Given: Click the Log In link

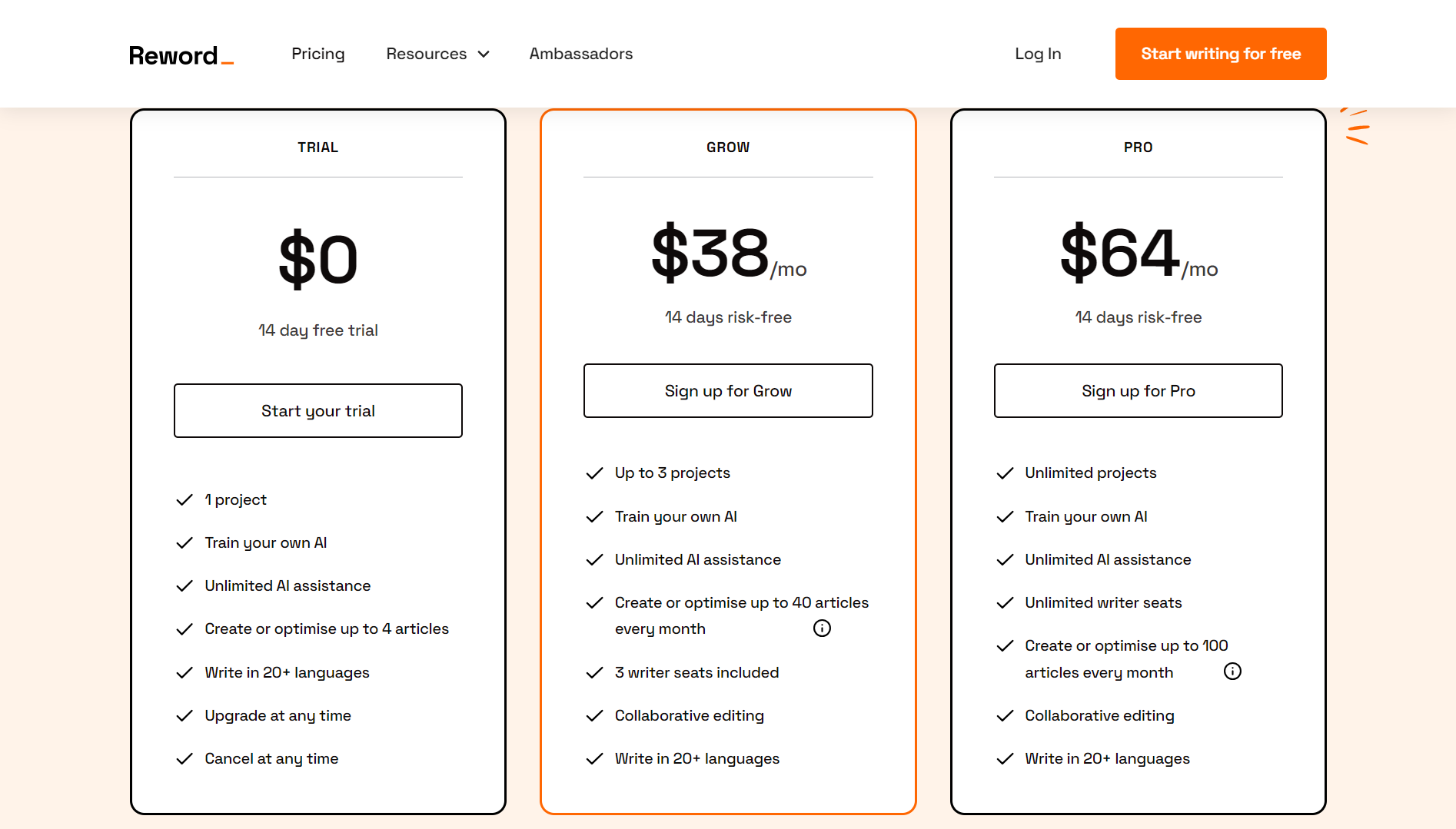Looking at the screenshot, I should click(x=1037, y=54).
